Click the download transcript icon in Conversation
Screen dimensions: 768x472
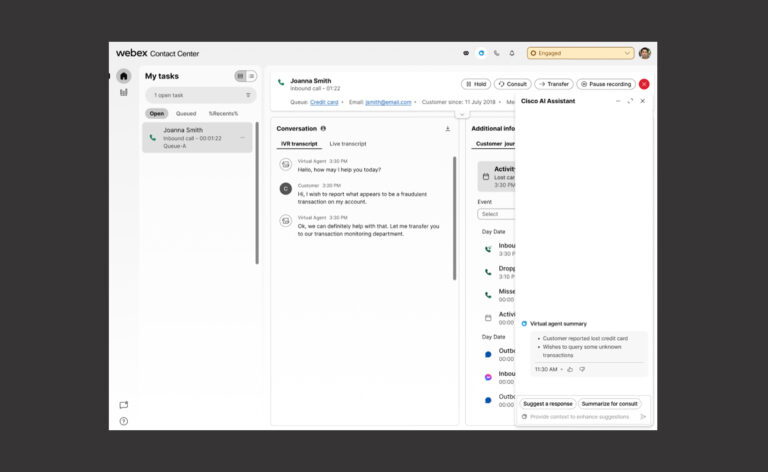(x=448, y=129)
